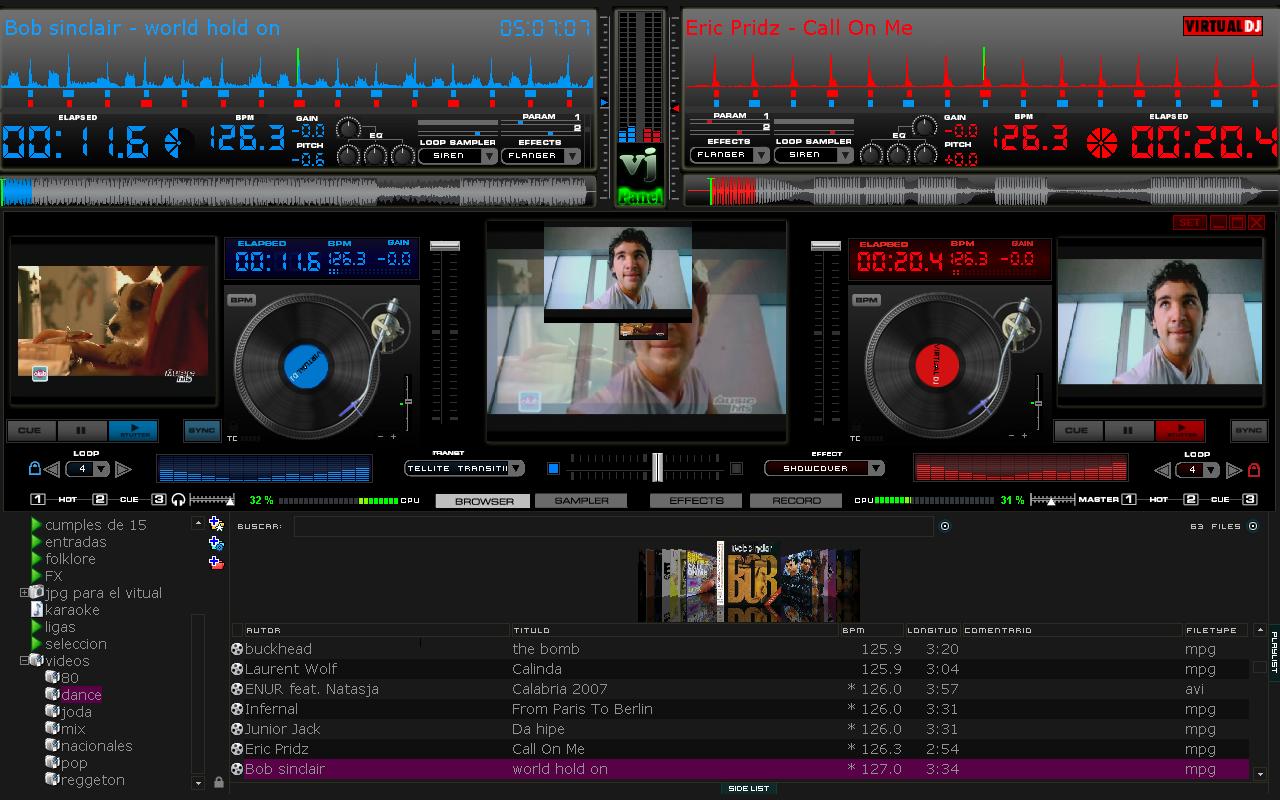The height and width of the screenshot is (800, 1280).
Task: Toggle the left deck blue loop lock icon
Action: (34, 469)
